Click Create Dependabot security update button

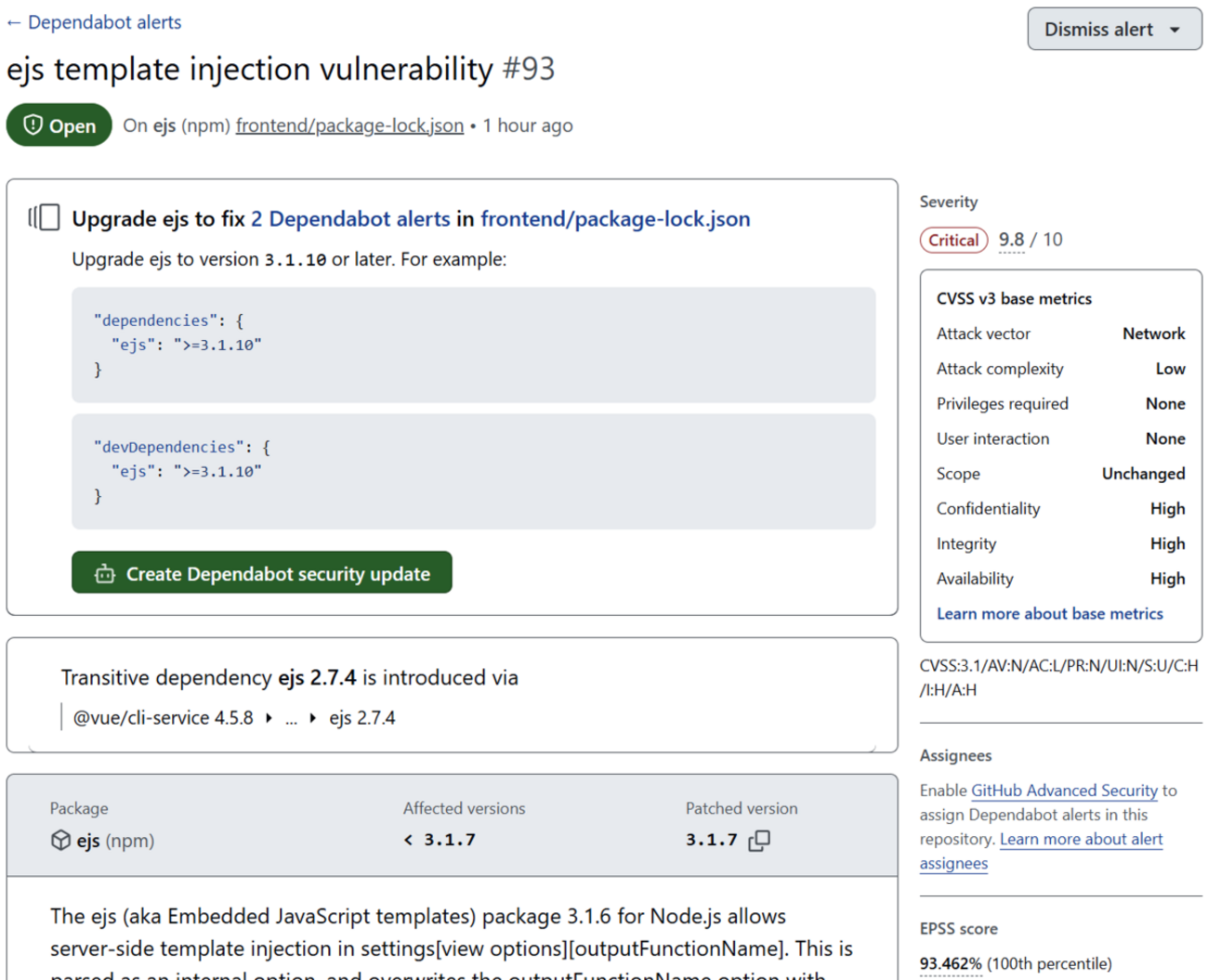[262, 573]
